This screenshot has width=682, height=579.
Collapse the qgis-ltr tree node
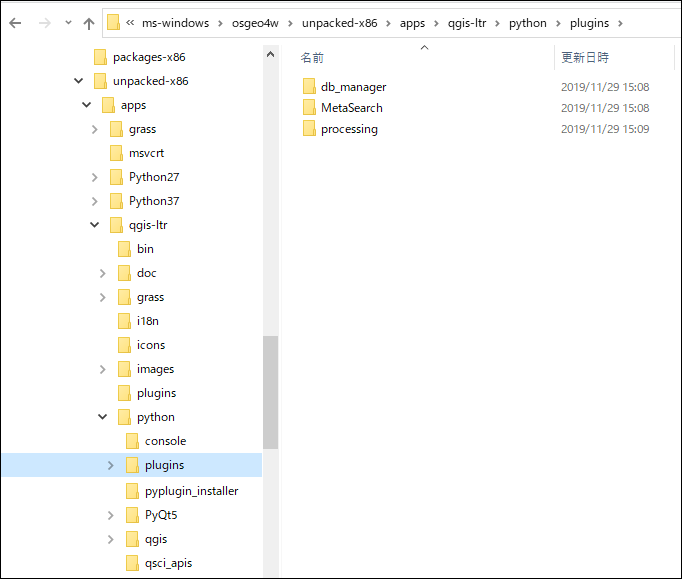pyautogui.click(x=94, y=225)
